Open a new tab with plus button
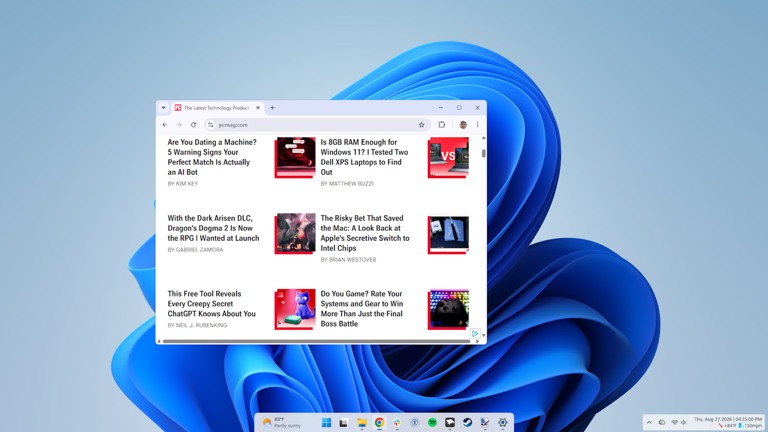This screenshot has height=432, width=768. click(272, 108)
